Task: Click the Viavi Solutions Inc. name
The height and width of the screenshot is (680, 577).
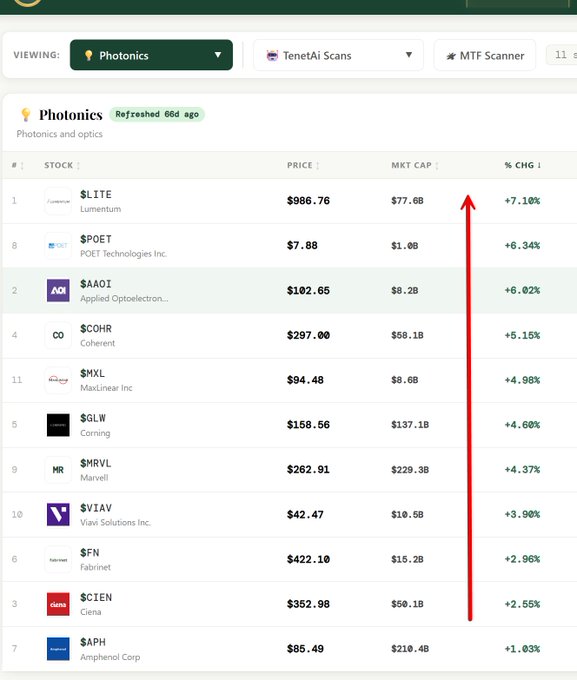Action: click(115, 523)
